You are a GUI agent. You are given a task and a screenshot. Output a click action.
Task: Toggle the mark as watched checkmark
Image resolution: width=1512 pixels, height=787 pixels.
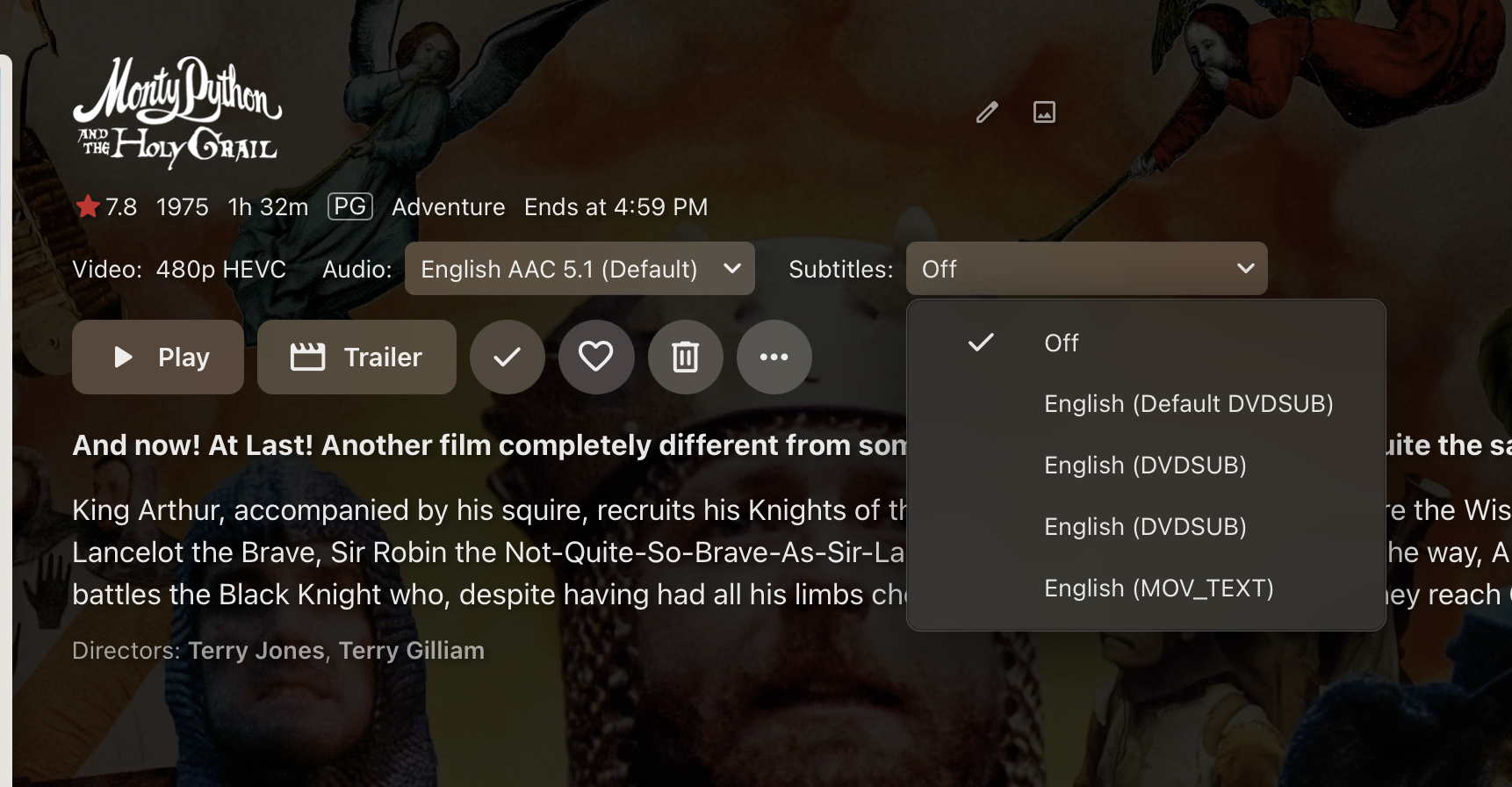click(x=508, y=357)
